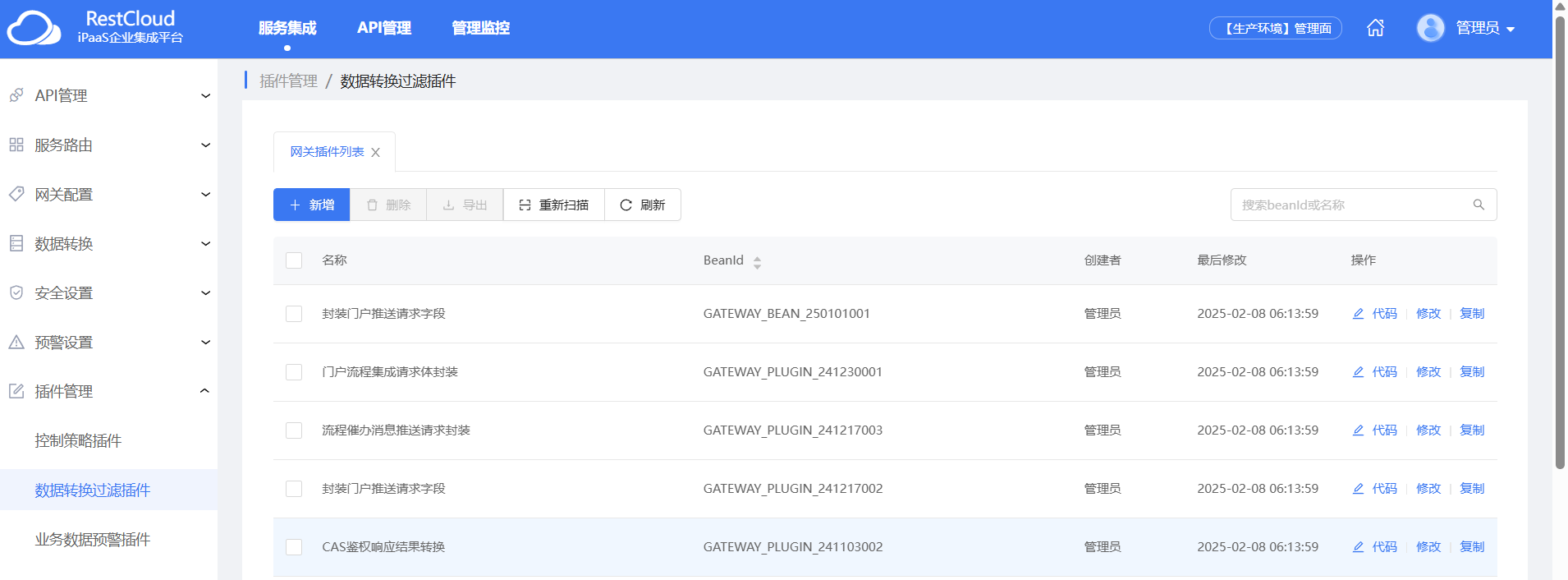1568x580 pixels.
Task: Open the 管理员 user dropdown
Action: click(x=1485, y=28)
